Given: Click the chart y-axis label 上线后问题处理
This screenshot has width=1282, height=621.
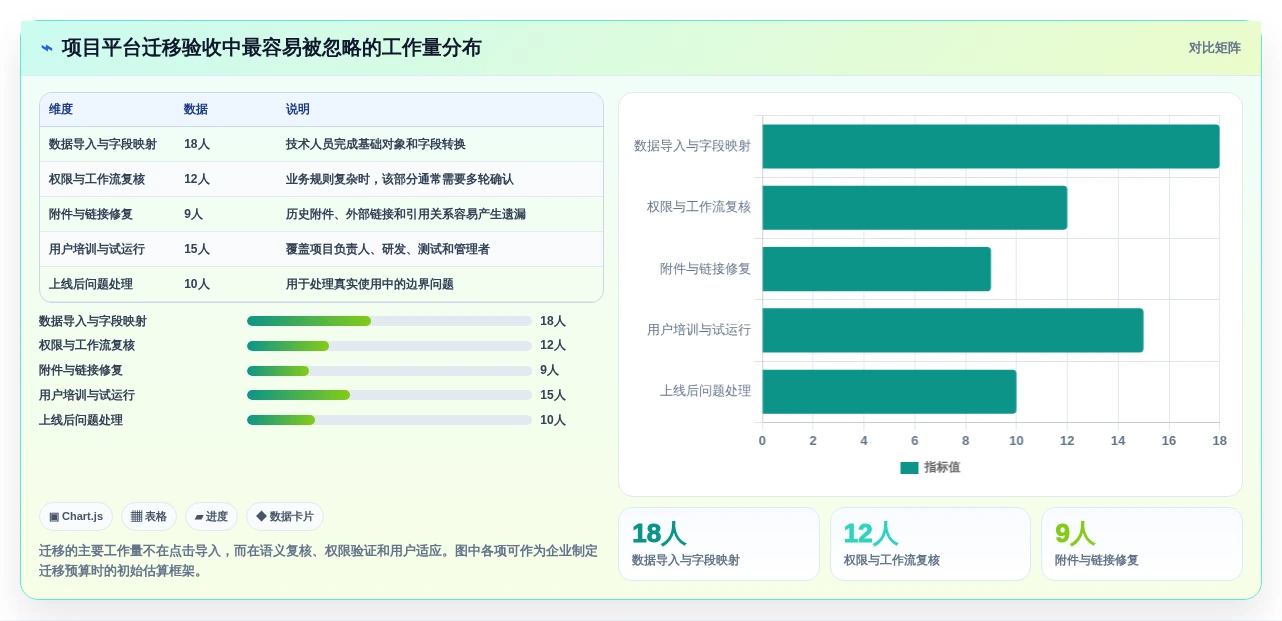Looking at the screenshot, I should tap(705, 391).
